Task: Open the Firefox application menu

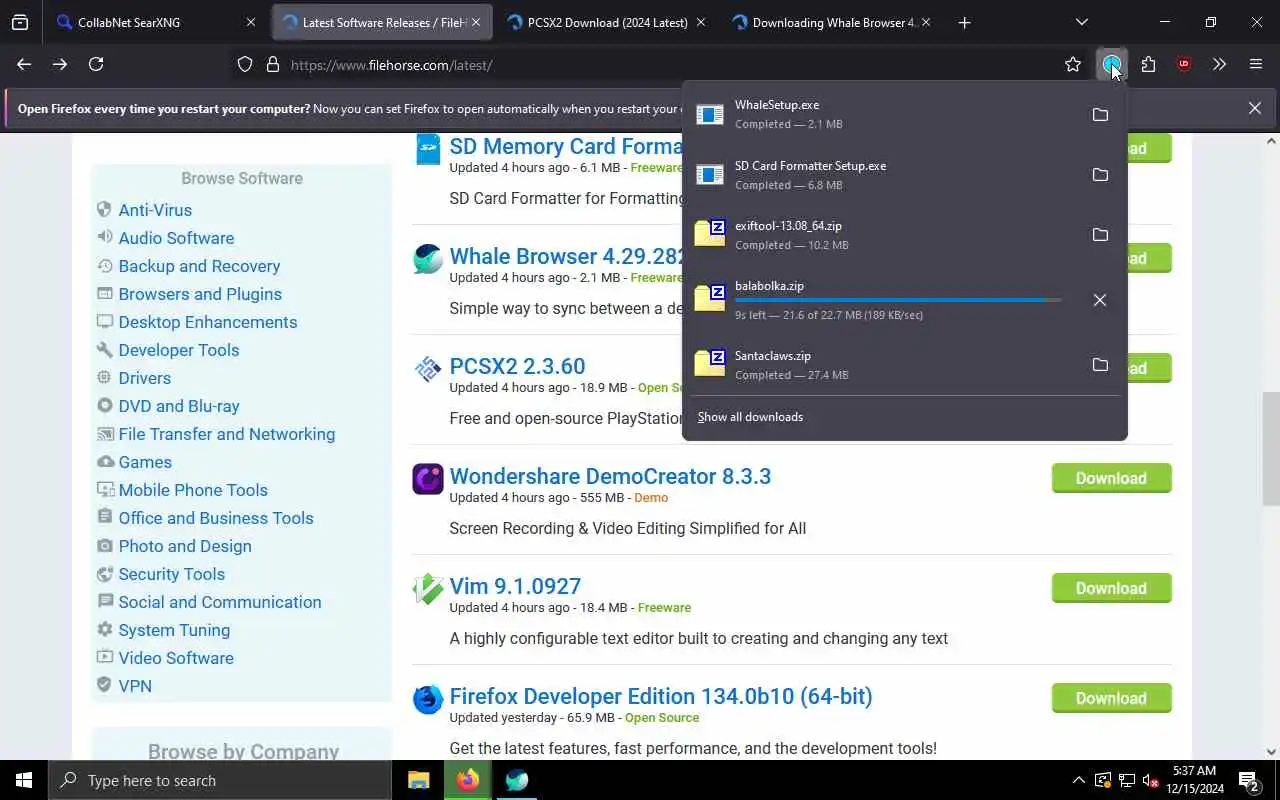Action: pyautogui.click(x=1256, y=64)
